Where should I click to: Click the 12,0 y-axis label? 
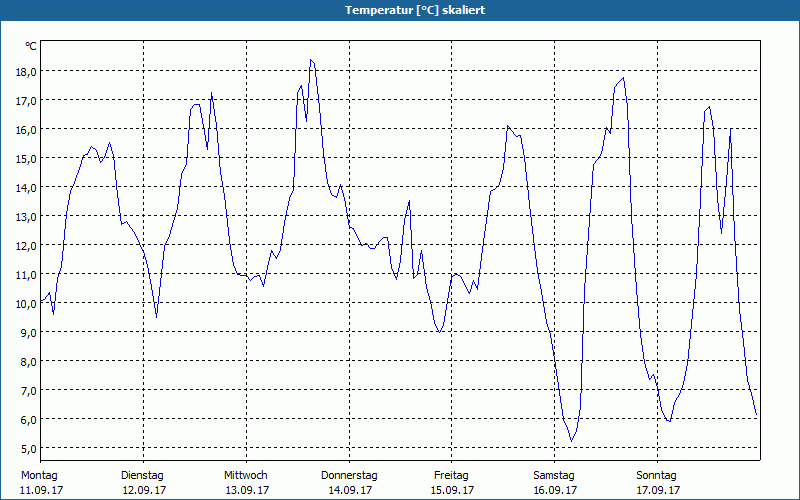point(26,246)
